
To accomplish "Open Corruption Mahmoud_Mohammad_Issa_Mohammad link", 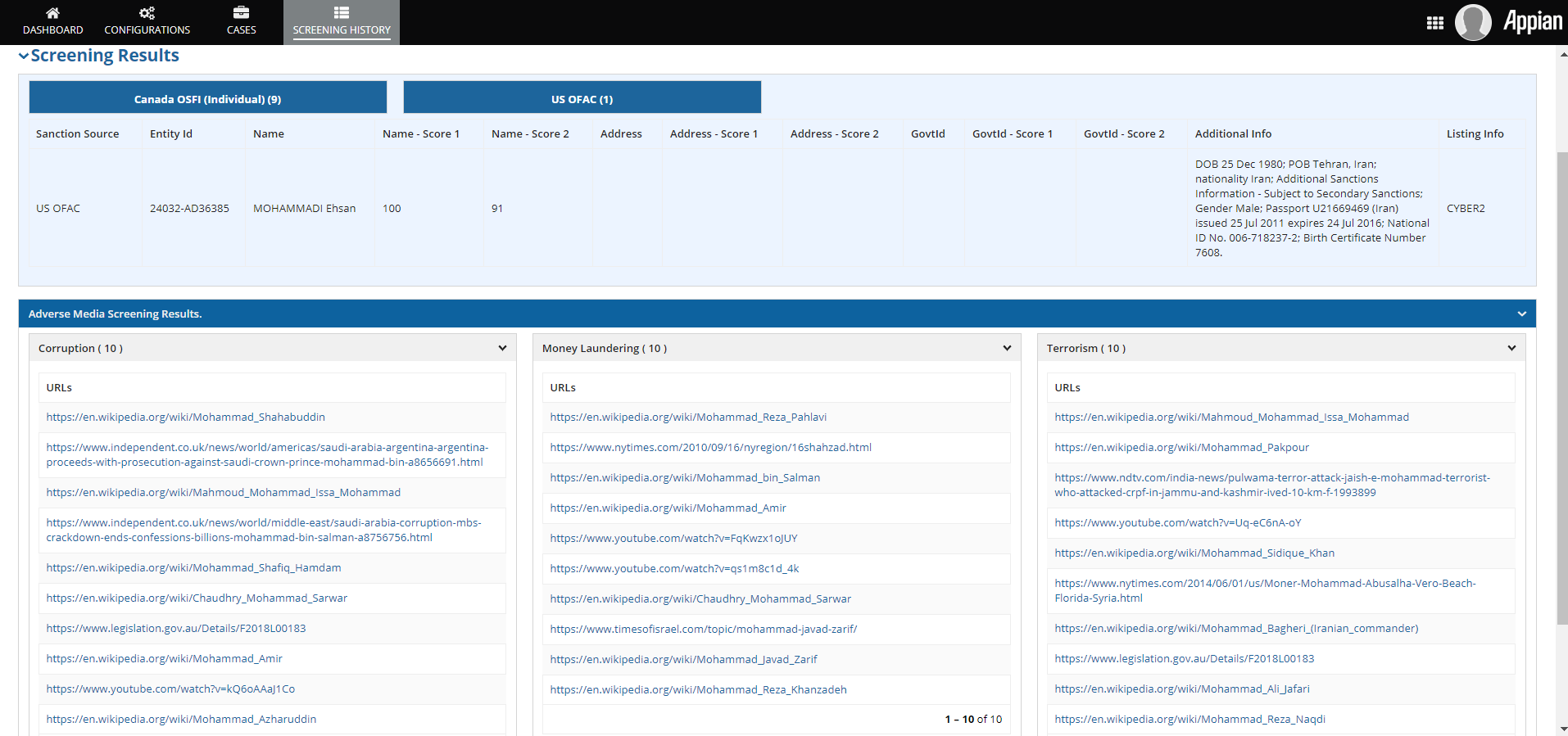I will click(x=224, y=492).
